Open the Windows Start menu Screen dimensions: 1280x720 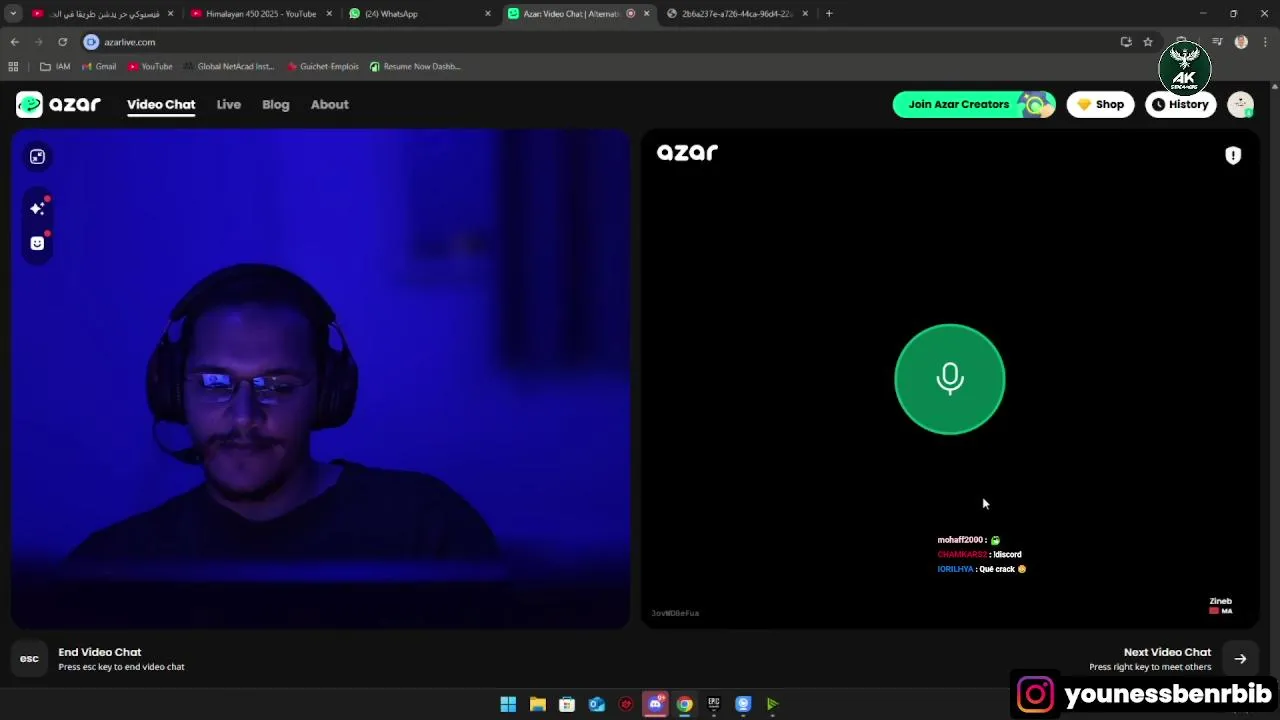[508, 704]
